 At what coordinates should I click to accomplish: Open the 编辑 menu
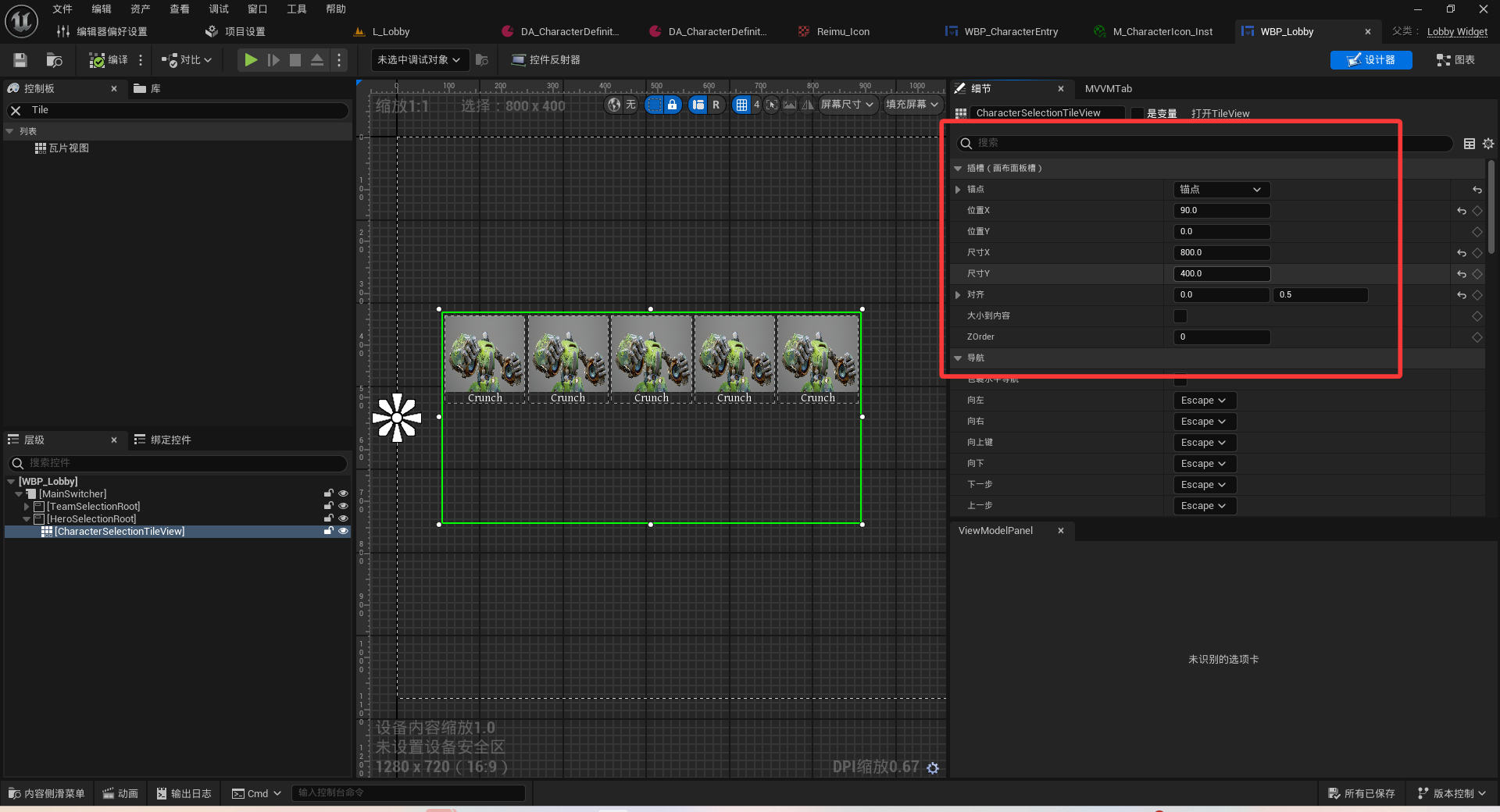tap(102, 9)
